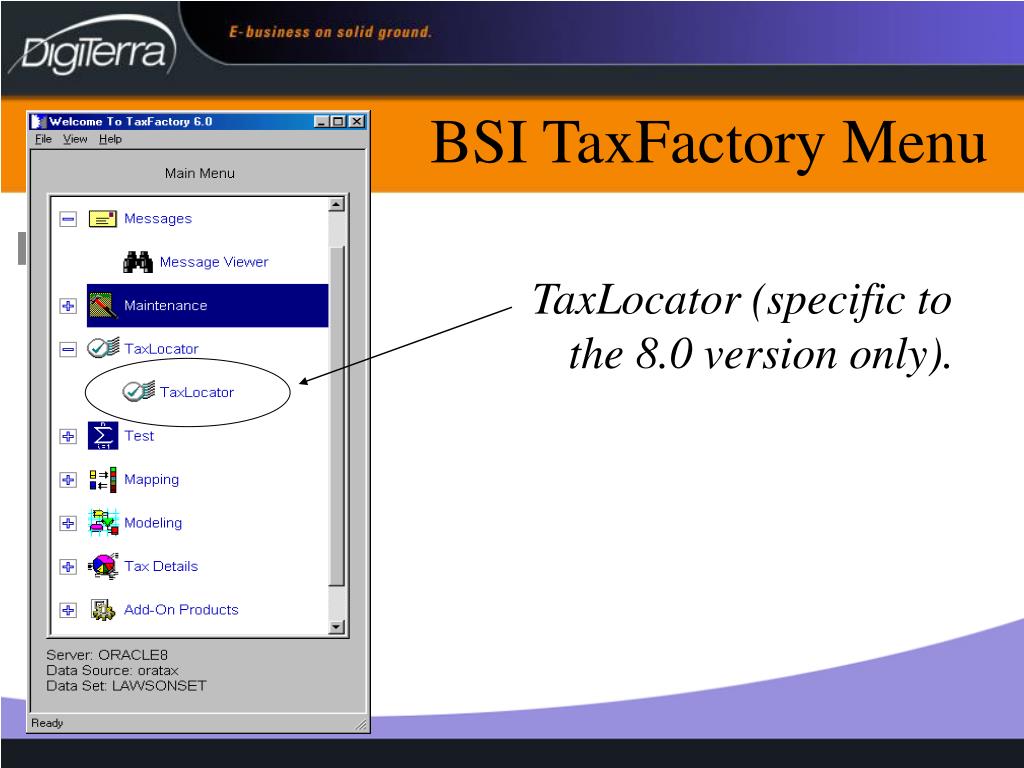
Task: Open the File menu
Action: (x=43, y=139)
